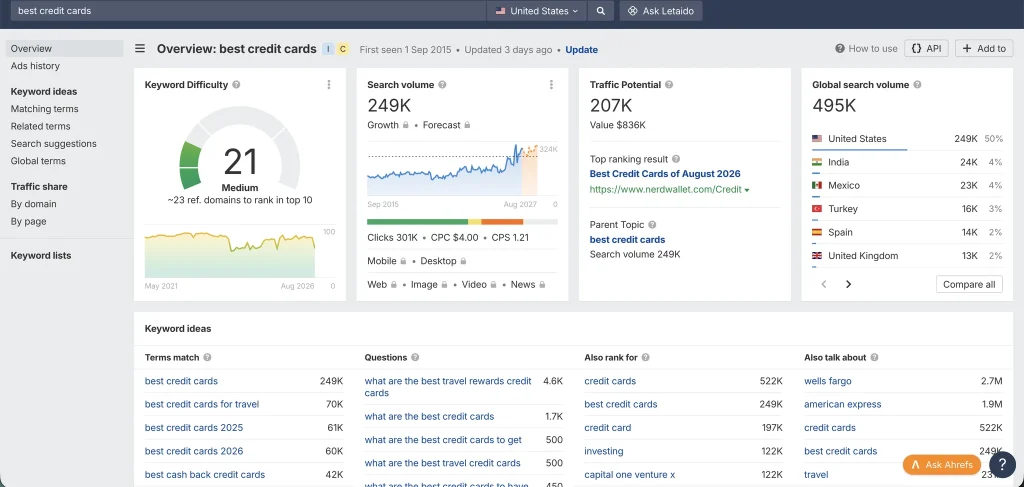Open By domain traffic share

click(33, 204)
